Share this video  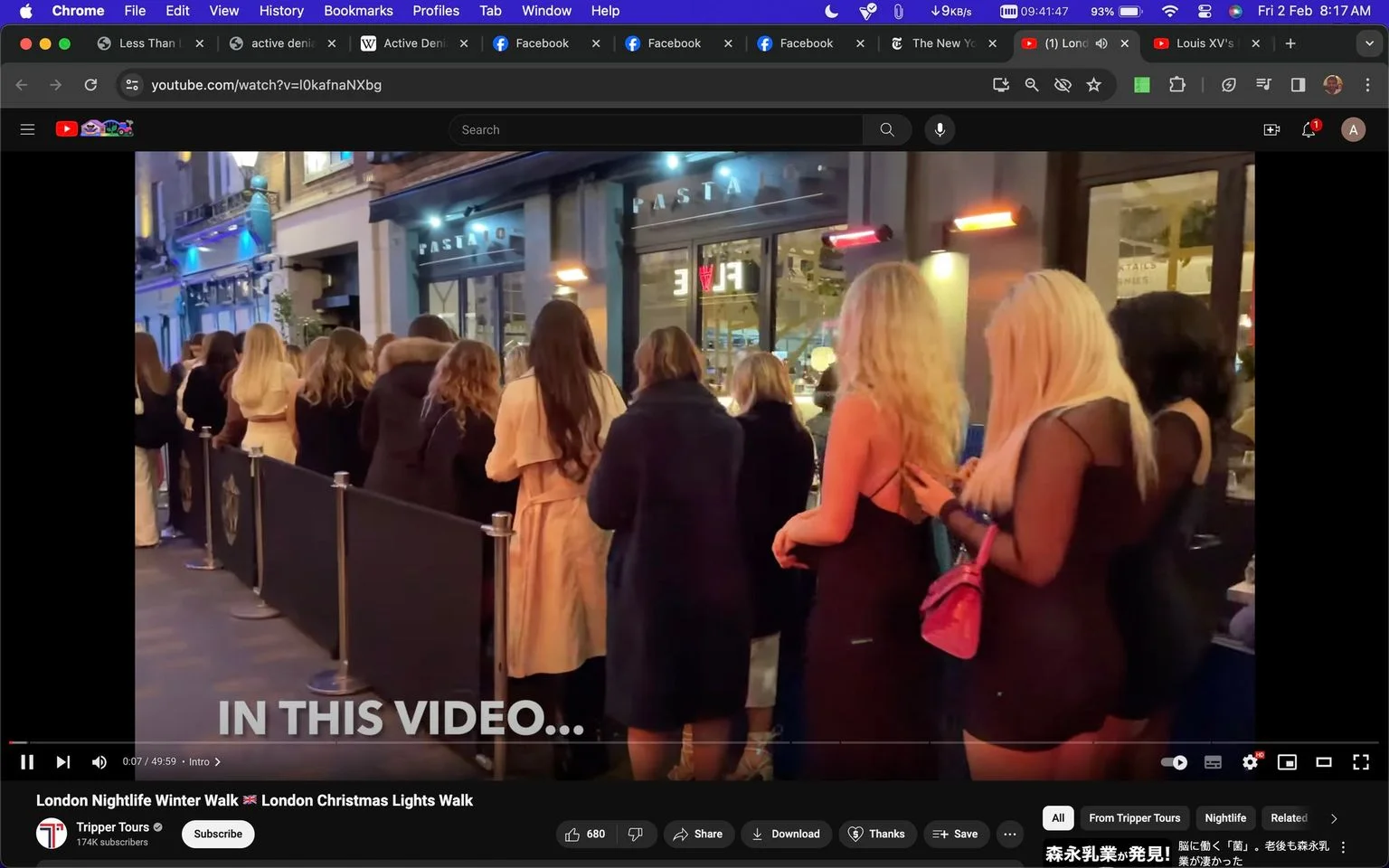697,834
